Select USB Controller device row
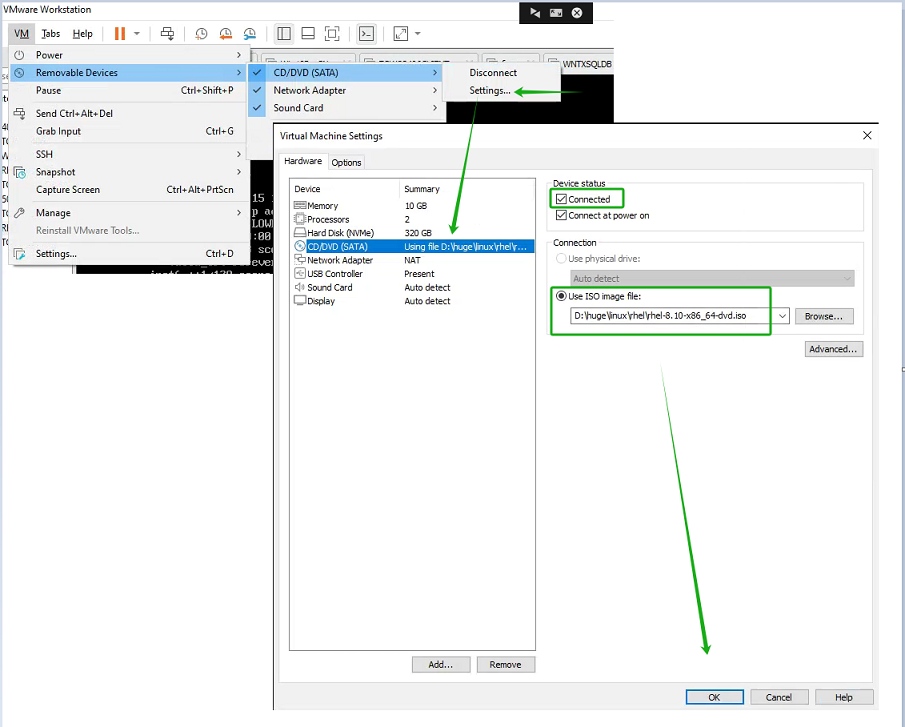Screen dimensions: 905x727 pos(412,273)
